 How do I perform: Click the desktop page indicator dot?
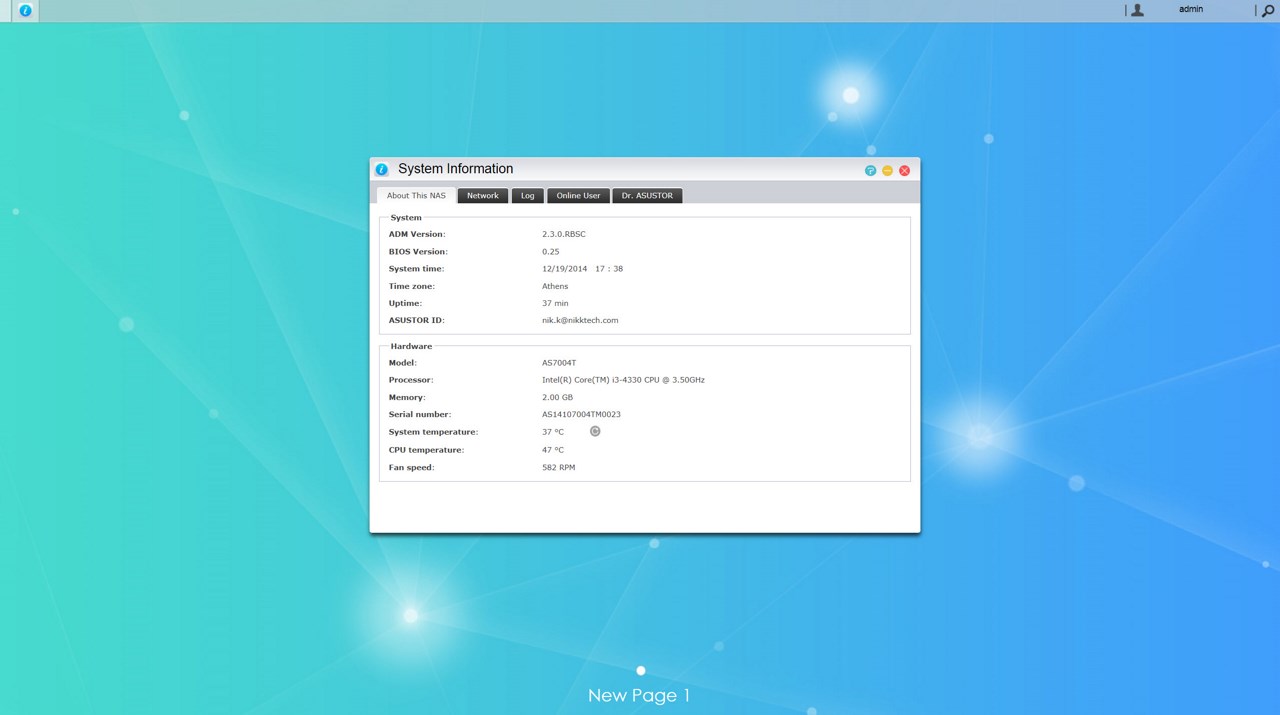(641, 670)
